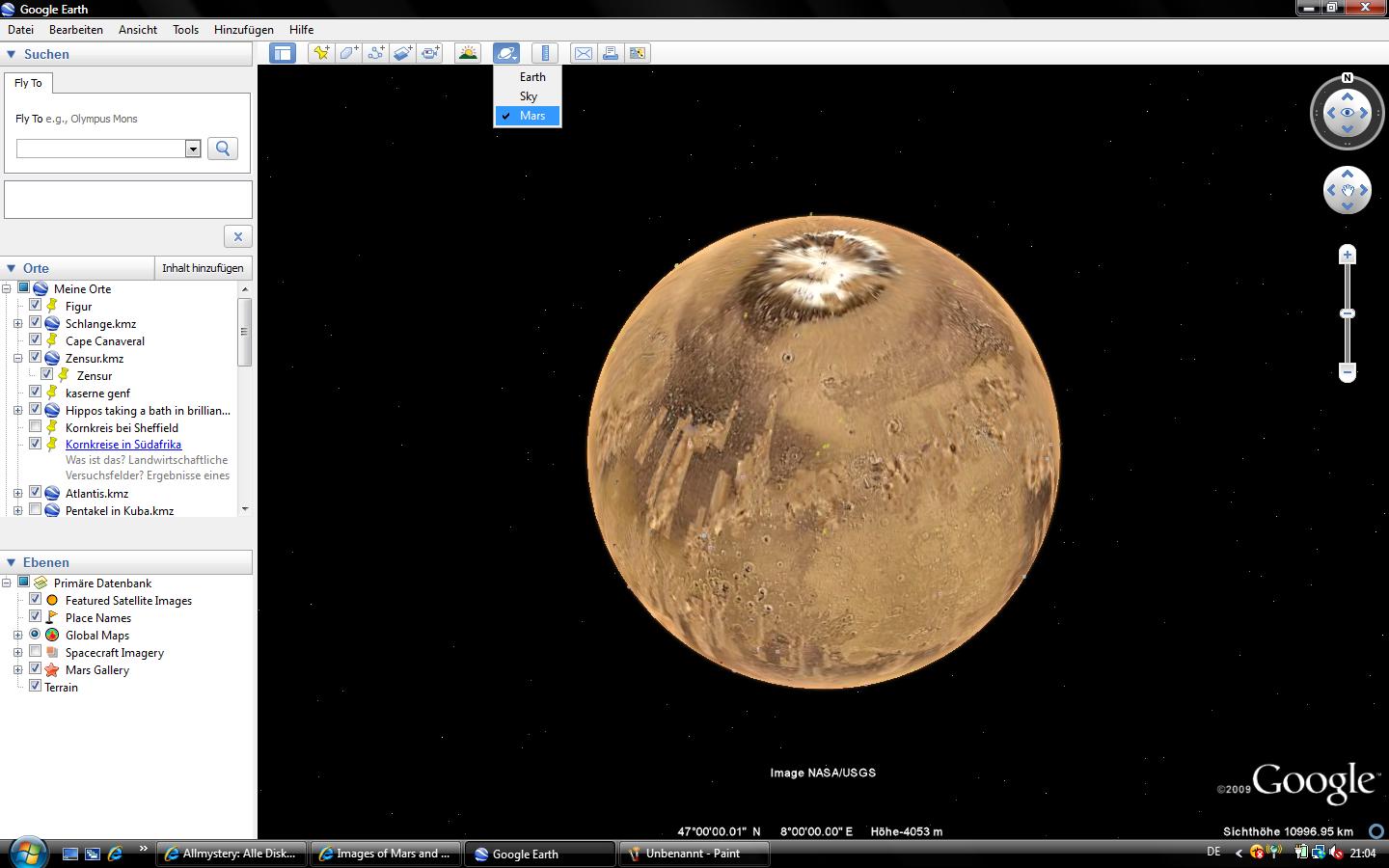Expand the Global Maps layer node

[18, 635]
